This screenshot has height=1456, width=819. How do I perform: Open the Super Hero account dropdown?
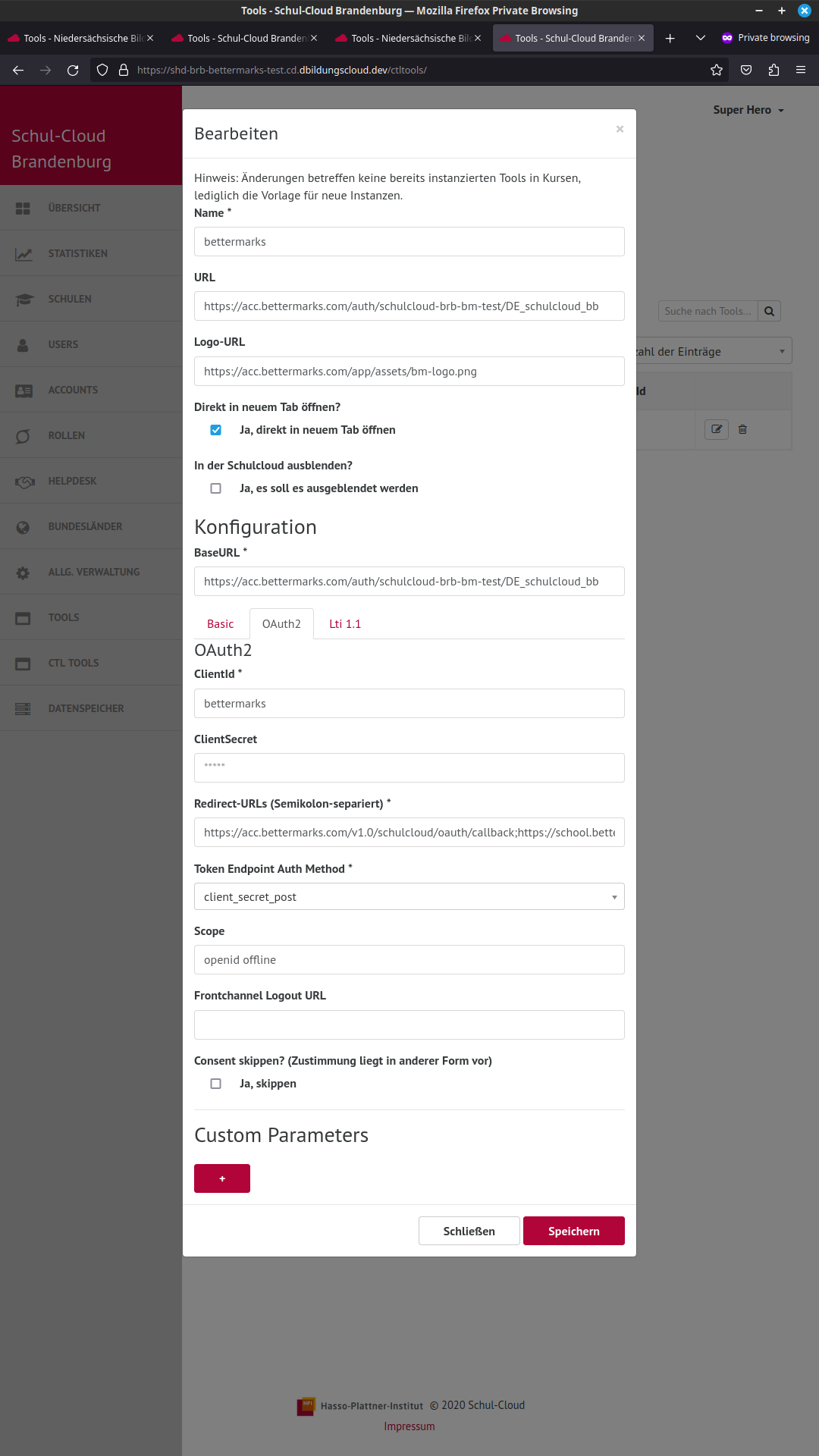tap(748, 110)
